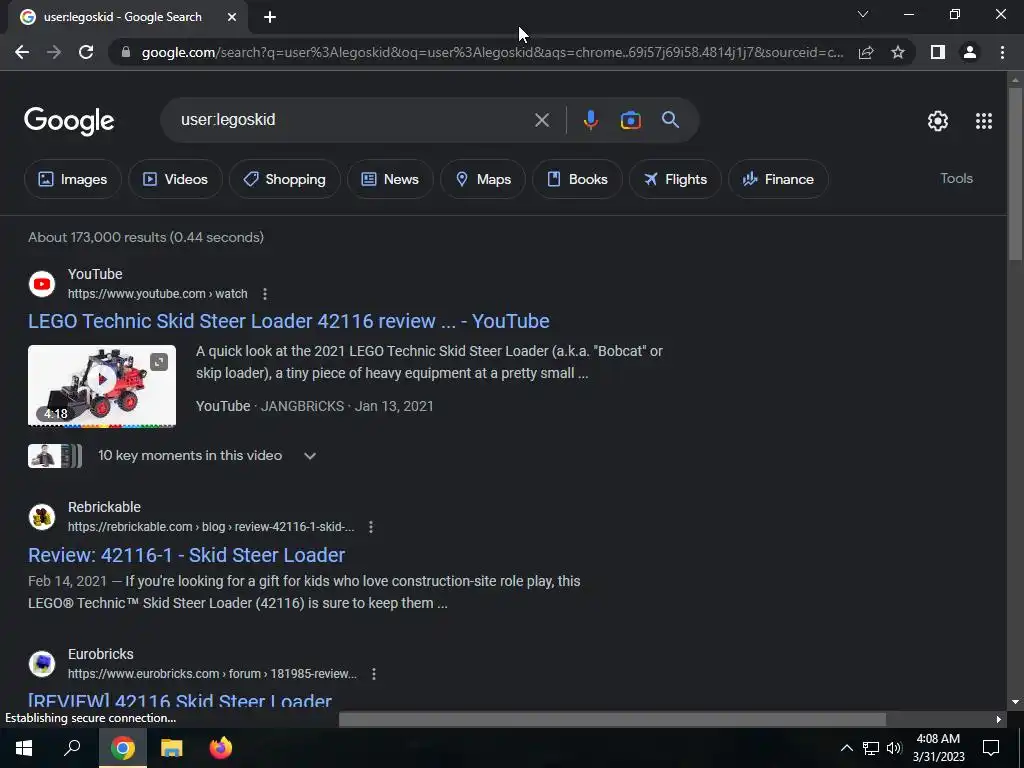Open the Chrome side panel
The width and height of the screenshot is (1024, 768).
[x=938, y=52]
